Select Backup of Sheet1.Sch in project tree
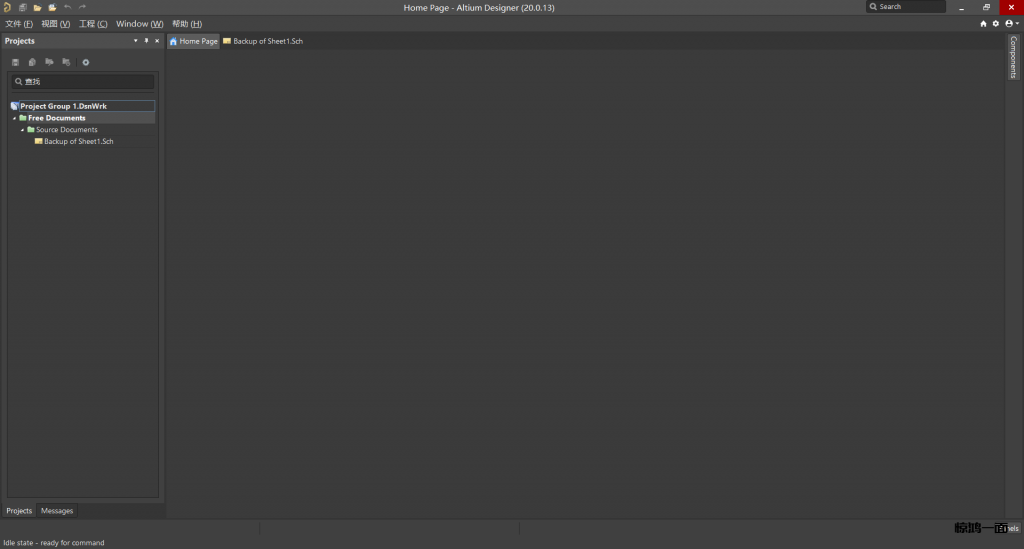This screenshot has width=1024, height=549. pos(78,142)
